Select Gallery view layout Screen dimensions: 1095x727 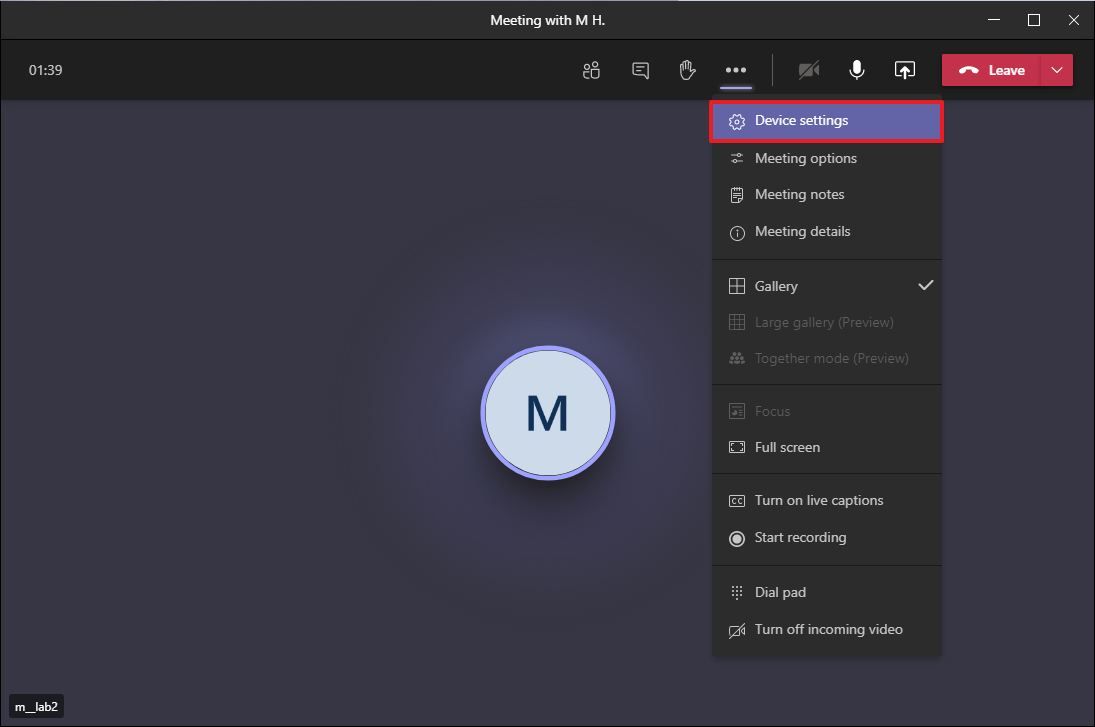pyautogui.click(x=776, y=285)
